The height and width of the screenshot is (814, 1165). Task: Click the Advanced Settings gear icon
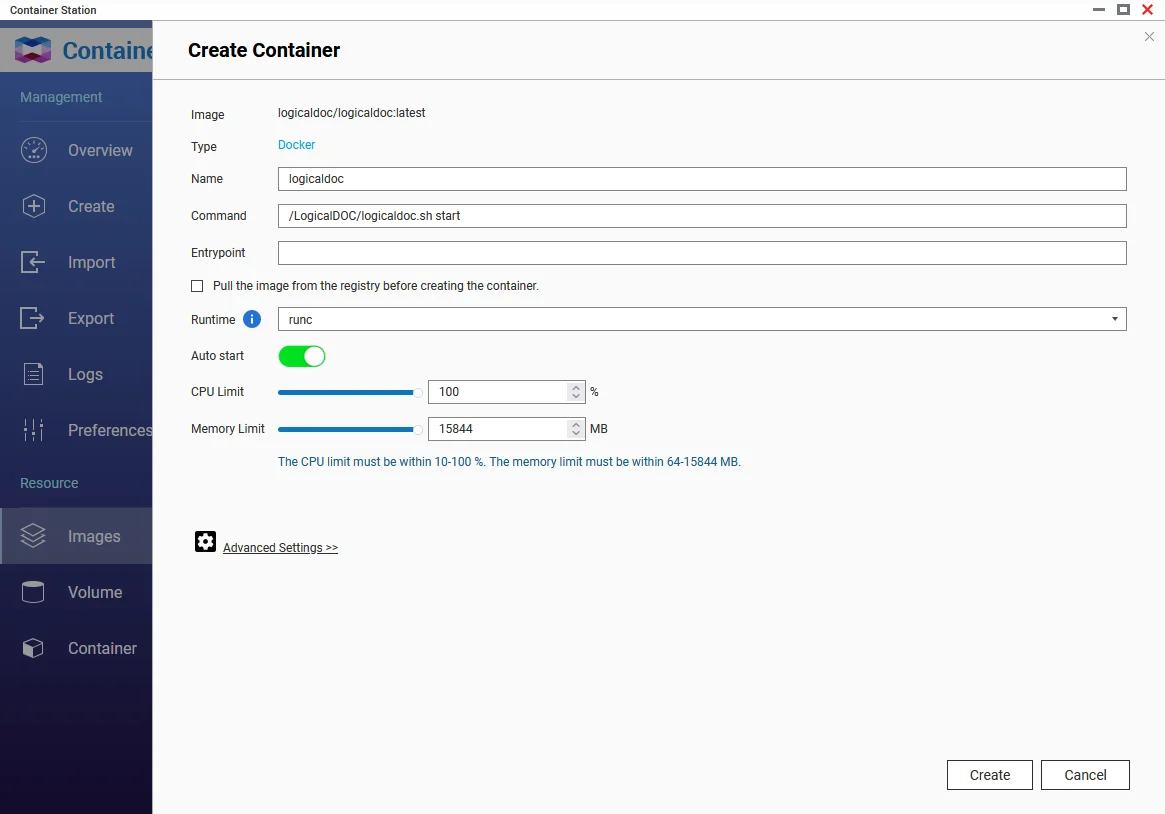point(205,541)
